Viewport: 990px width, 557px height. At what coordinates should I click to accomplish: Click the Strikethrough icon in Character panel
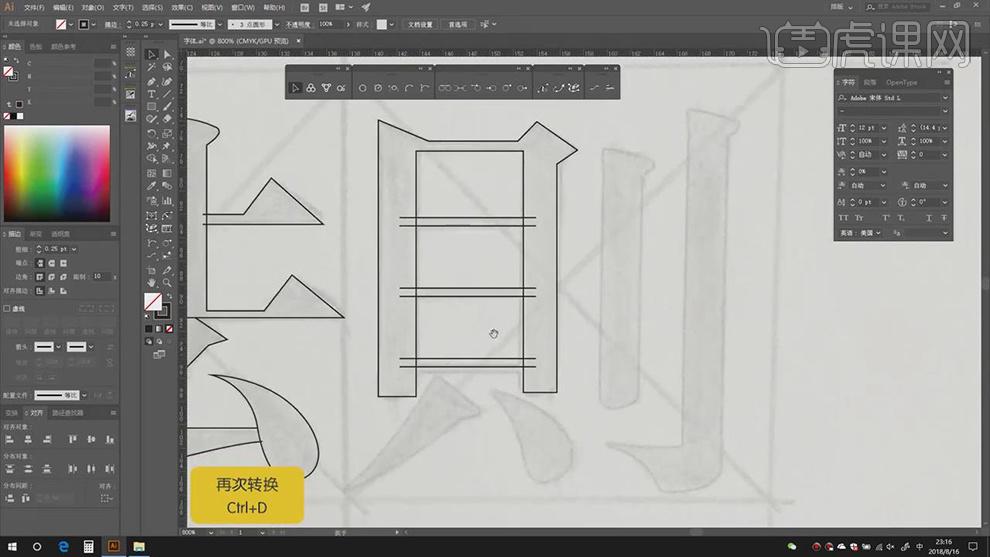(944, 218)
